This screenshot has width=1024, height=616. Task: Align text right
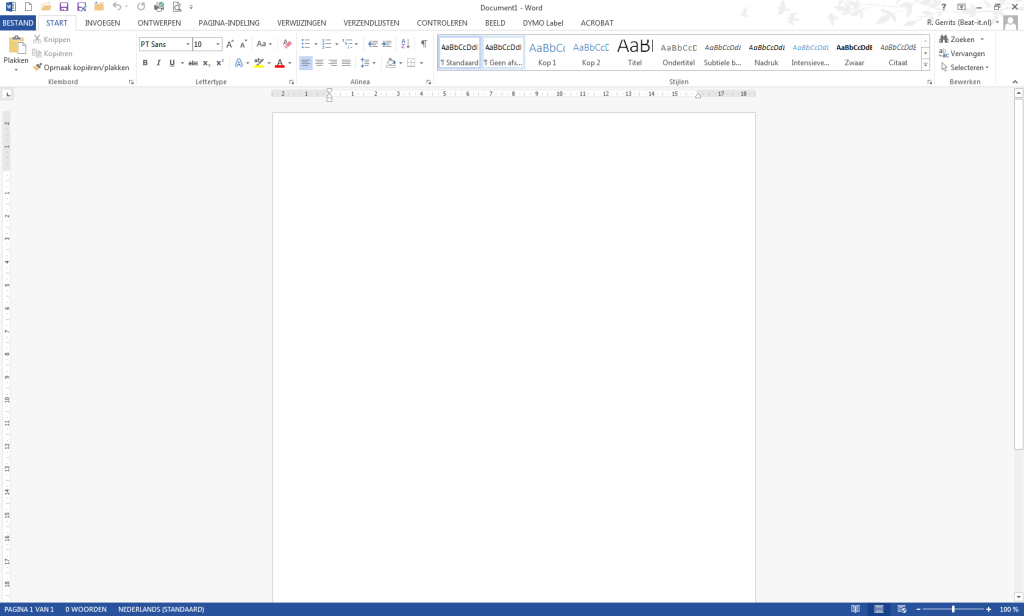[333, 63]
